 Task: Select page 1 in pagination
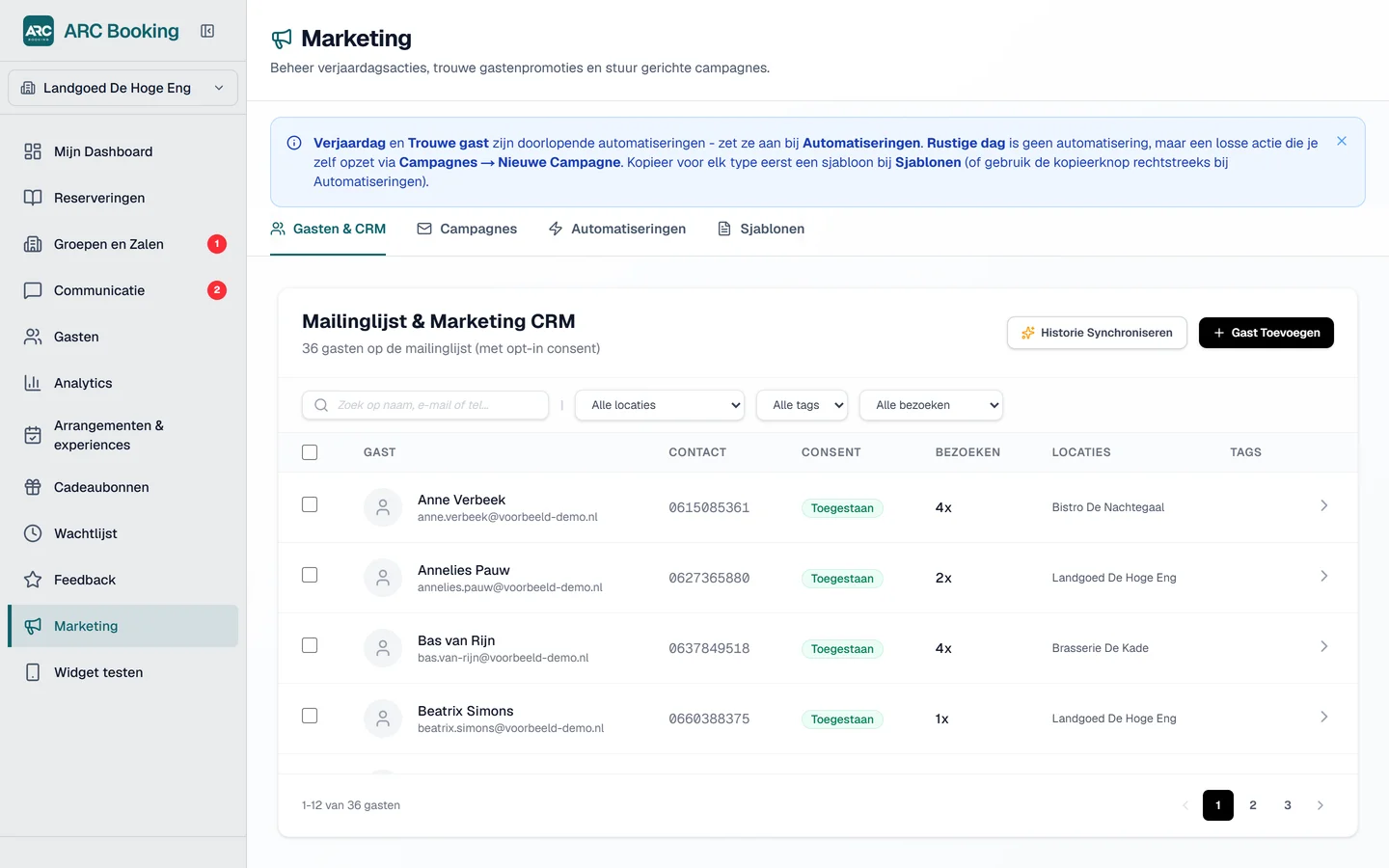coord(1218,805)
